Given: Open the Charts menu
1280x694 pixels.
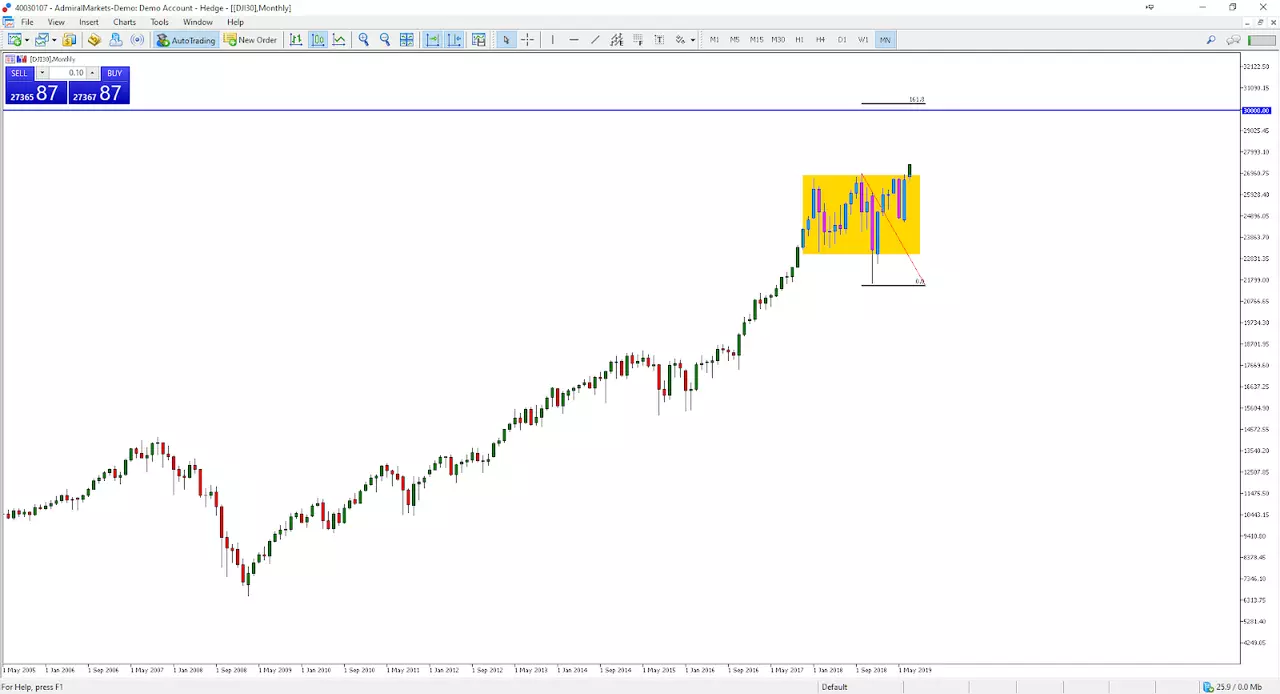Looking at the screenshot, I should point(124,22).
